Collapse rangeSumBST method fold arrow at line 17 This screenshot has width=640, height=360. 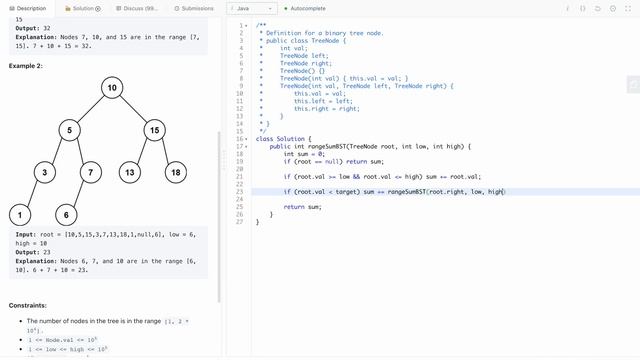point(246,147)
